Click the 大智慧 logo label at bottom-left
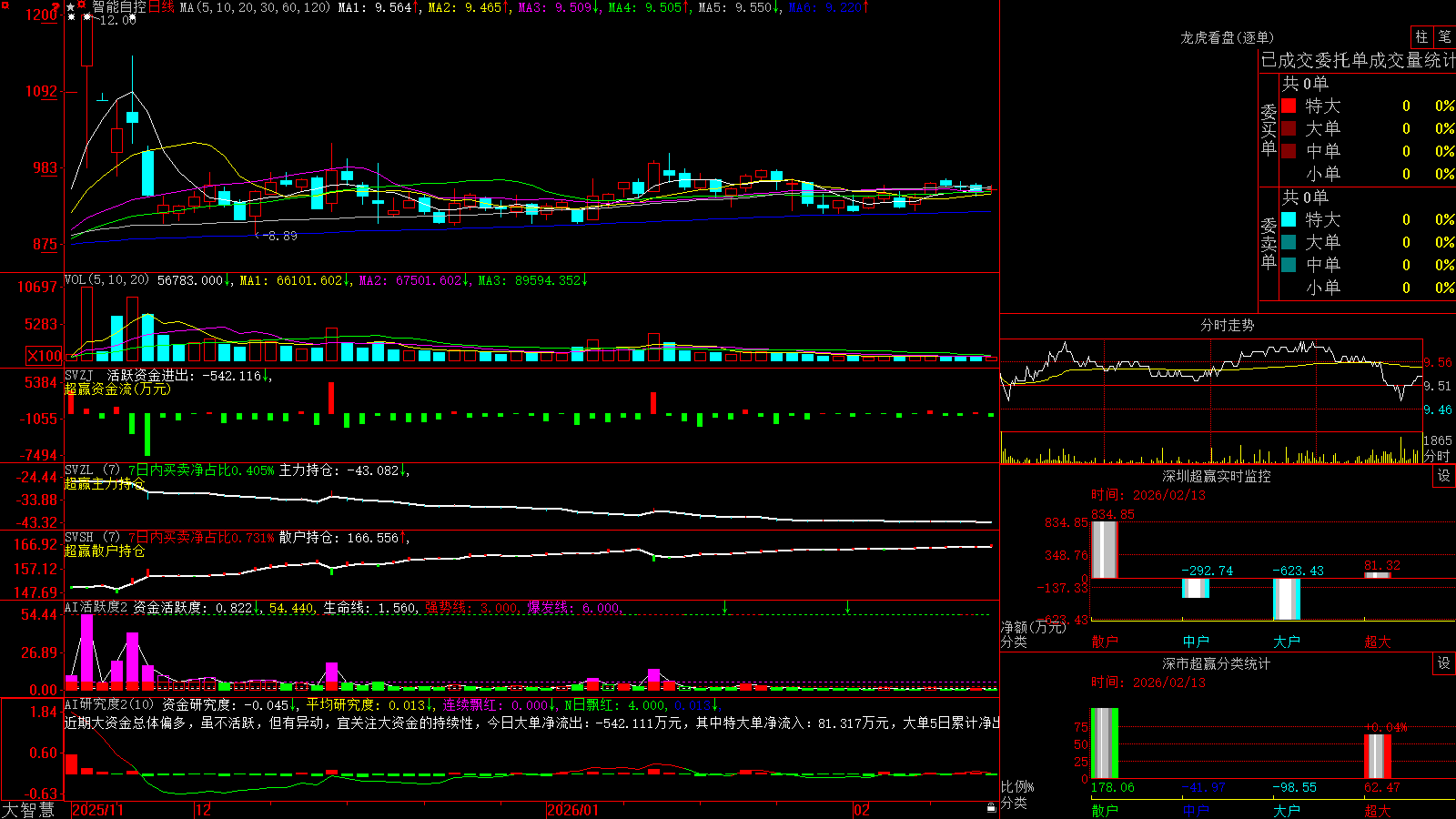Image resolution: width=1456 pixels, height=819 pixels. pyautogui.click(x=28, y=810)
